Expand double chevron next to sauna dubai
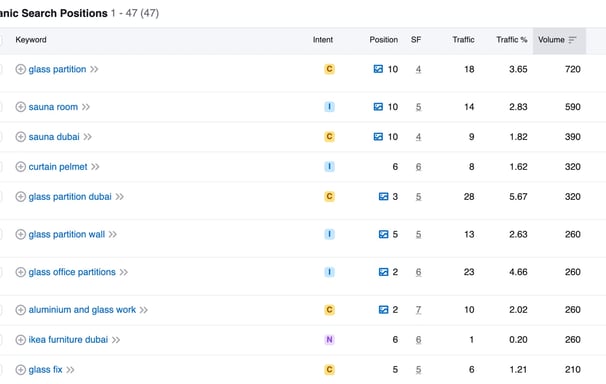This screenshot has width=606, height=384. (87, 137)
